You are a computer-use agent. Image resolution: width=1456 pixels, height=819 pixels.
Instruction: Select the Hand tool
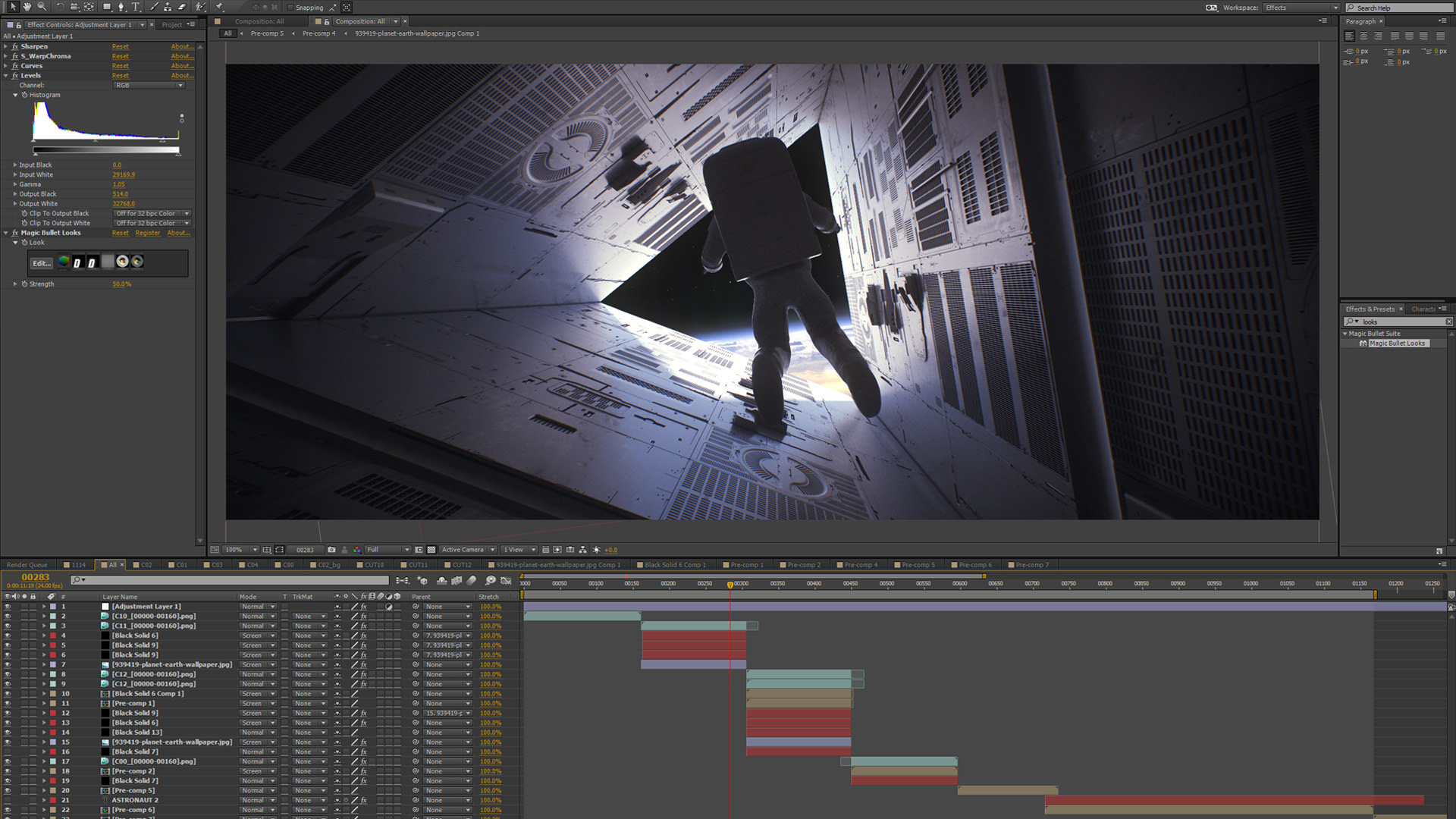tap(27, 7)
